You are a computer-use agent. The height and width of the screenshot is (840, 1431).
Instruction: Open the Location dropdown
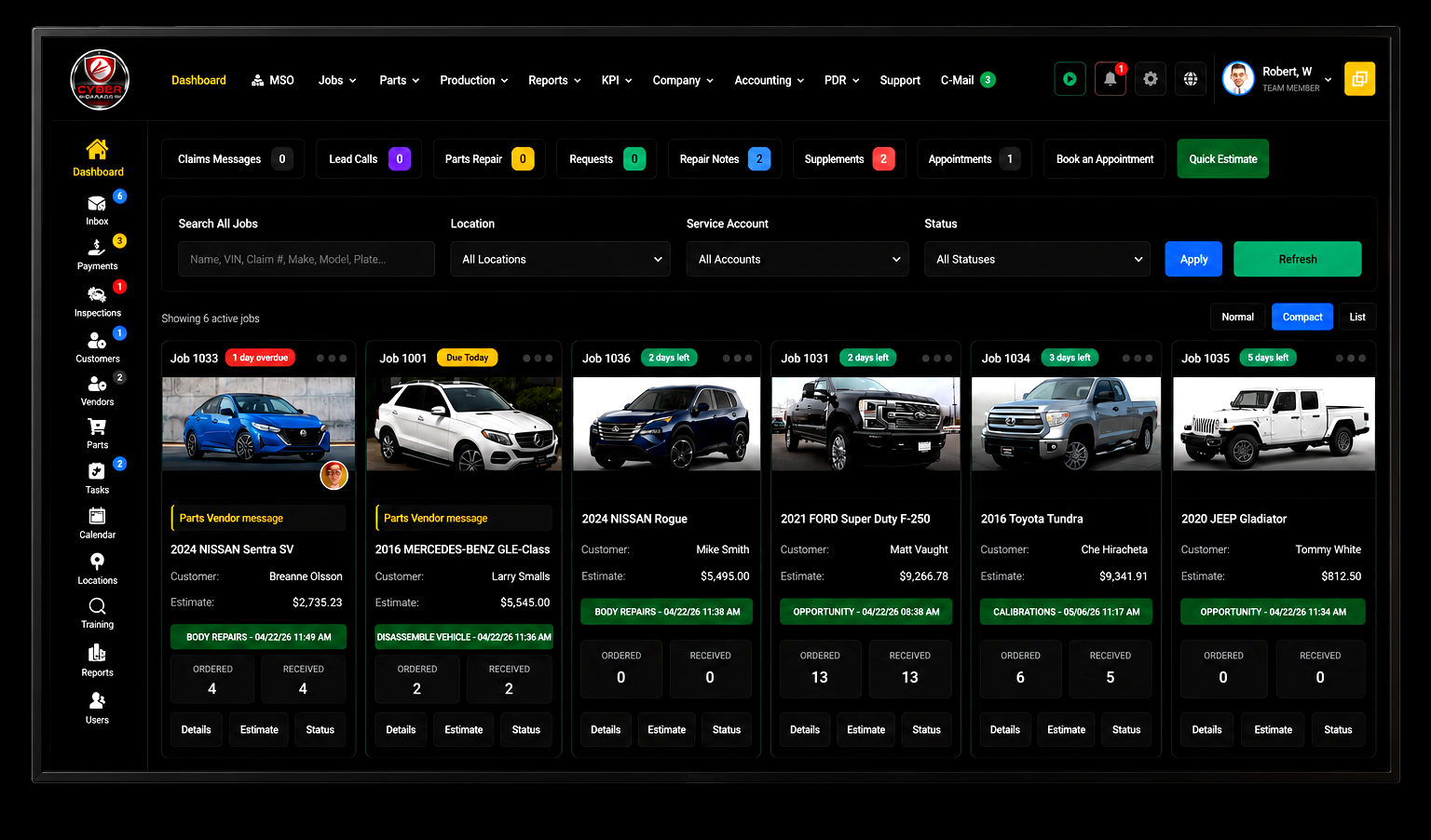click(562, 259)
